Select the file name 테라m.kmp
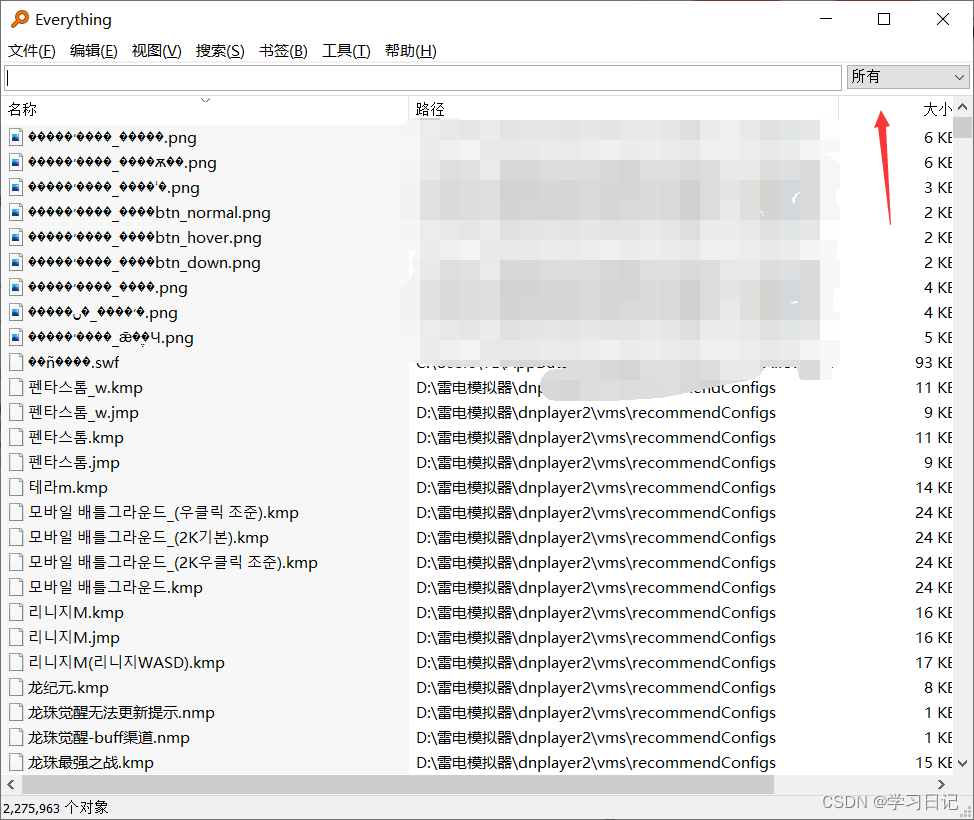The height and width of the screenshot is (820, 974). [x=68, y=487]
